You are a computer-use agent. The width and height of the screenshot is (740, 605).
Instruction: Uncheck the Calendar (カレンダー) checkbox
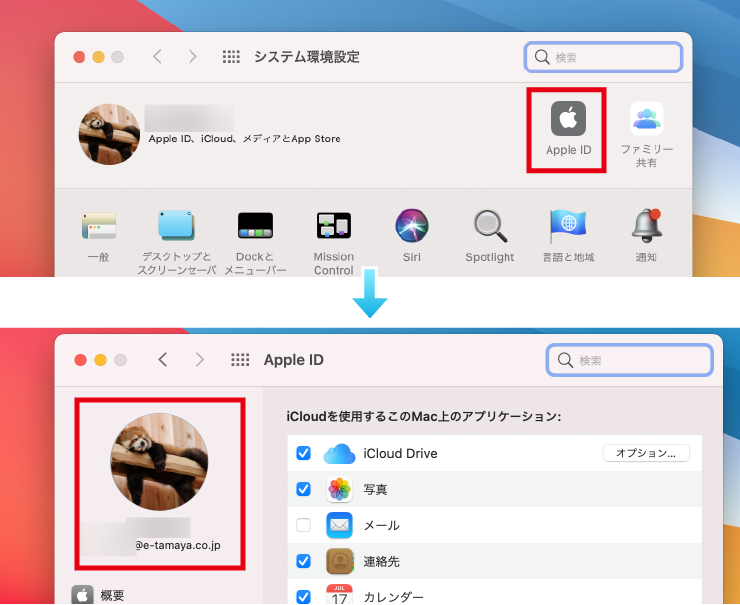(x=303, y=597)
